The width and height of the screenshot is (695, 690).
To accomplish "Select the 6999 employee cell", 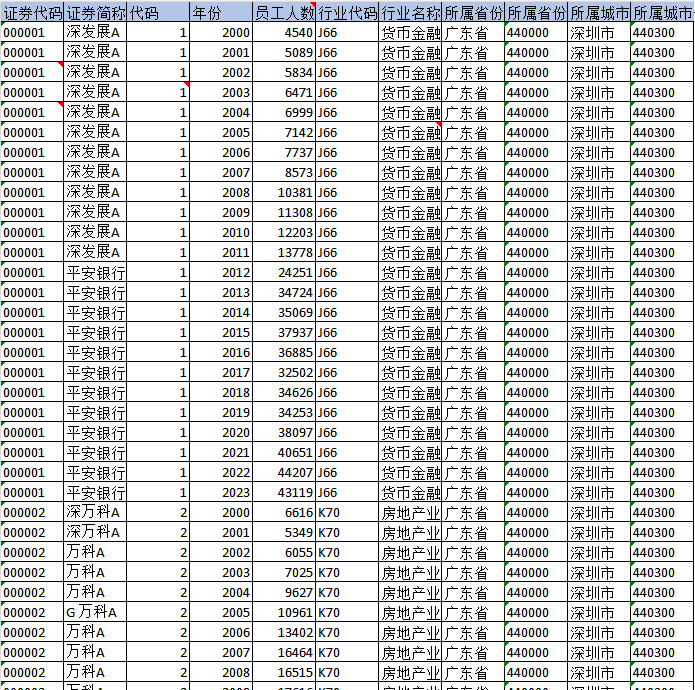I will pos(284,112).
